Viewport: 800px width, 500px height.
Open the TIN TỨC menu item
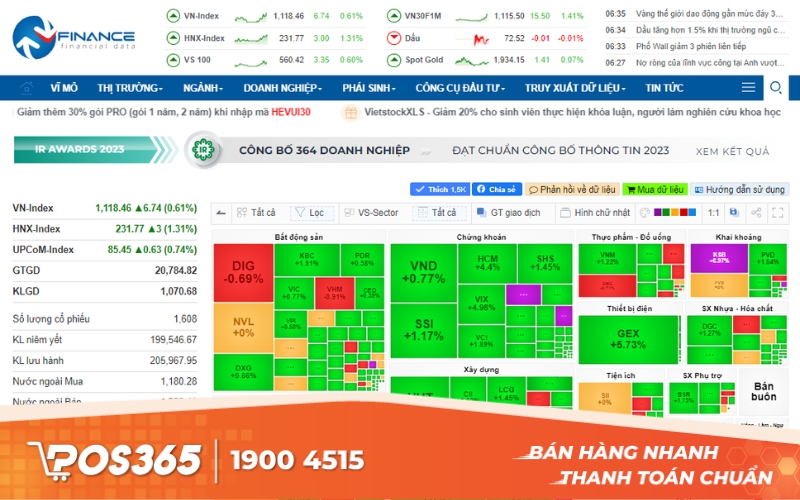tap(664, 88)
